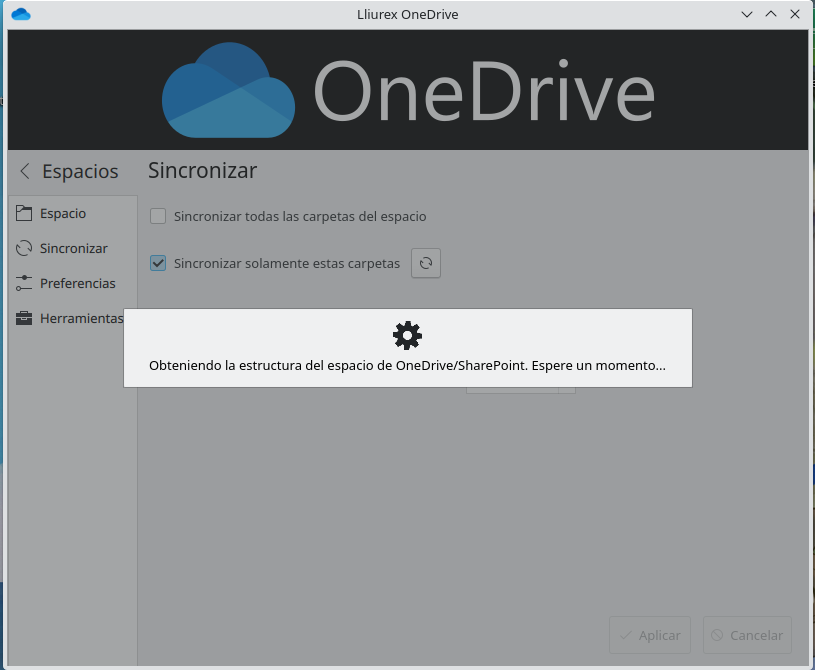
Task: Click the Lliurex OneDrive window title
Action: tap(407, 14)
